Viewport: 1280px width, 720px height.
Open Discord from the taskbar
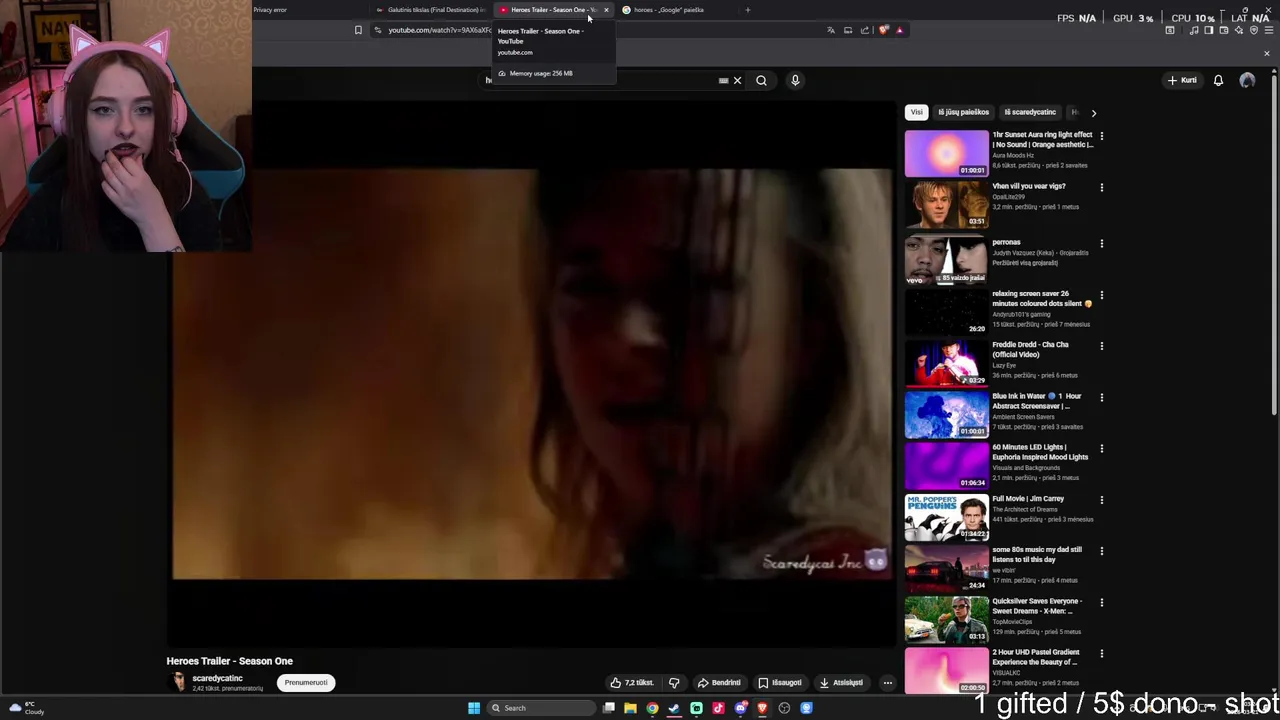coord(740,708)
